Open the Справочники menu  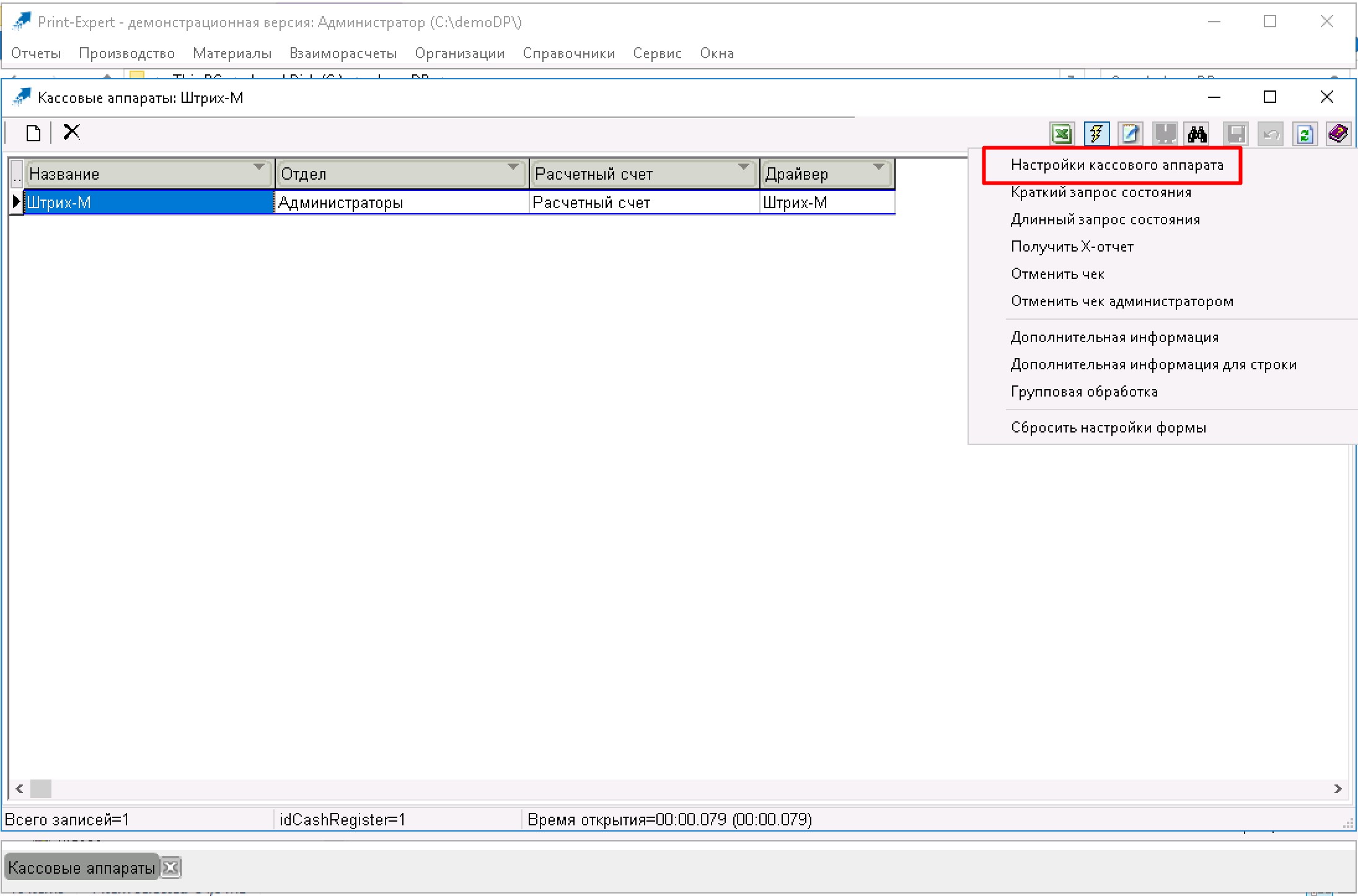click(x=568, y=53)
